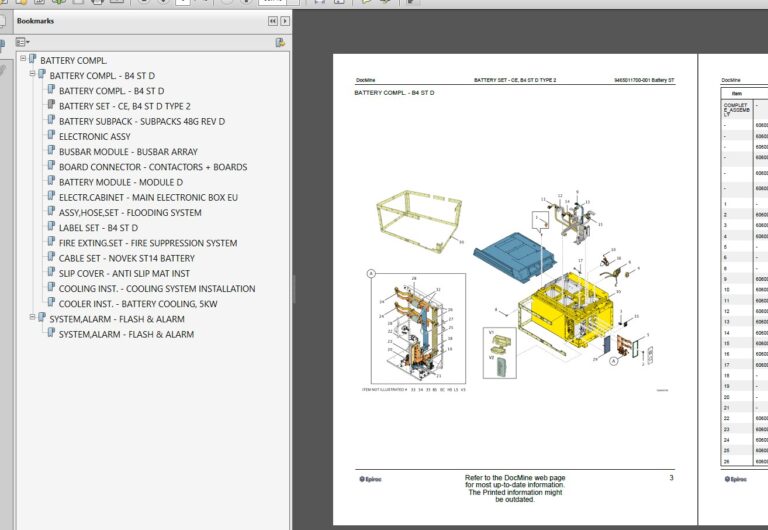Click the detail A inset drawing
Screen dimensions: 768x530
click(418, 328)
